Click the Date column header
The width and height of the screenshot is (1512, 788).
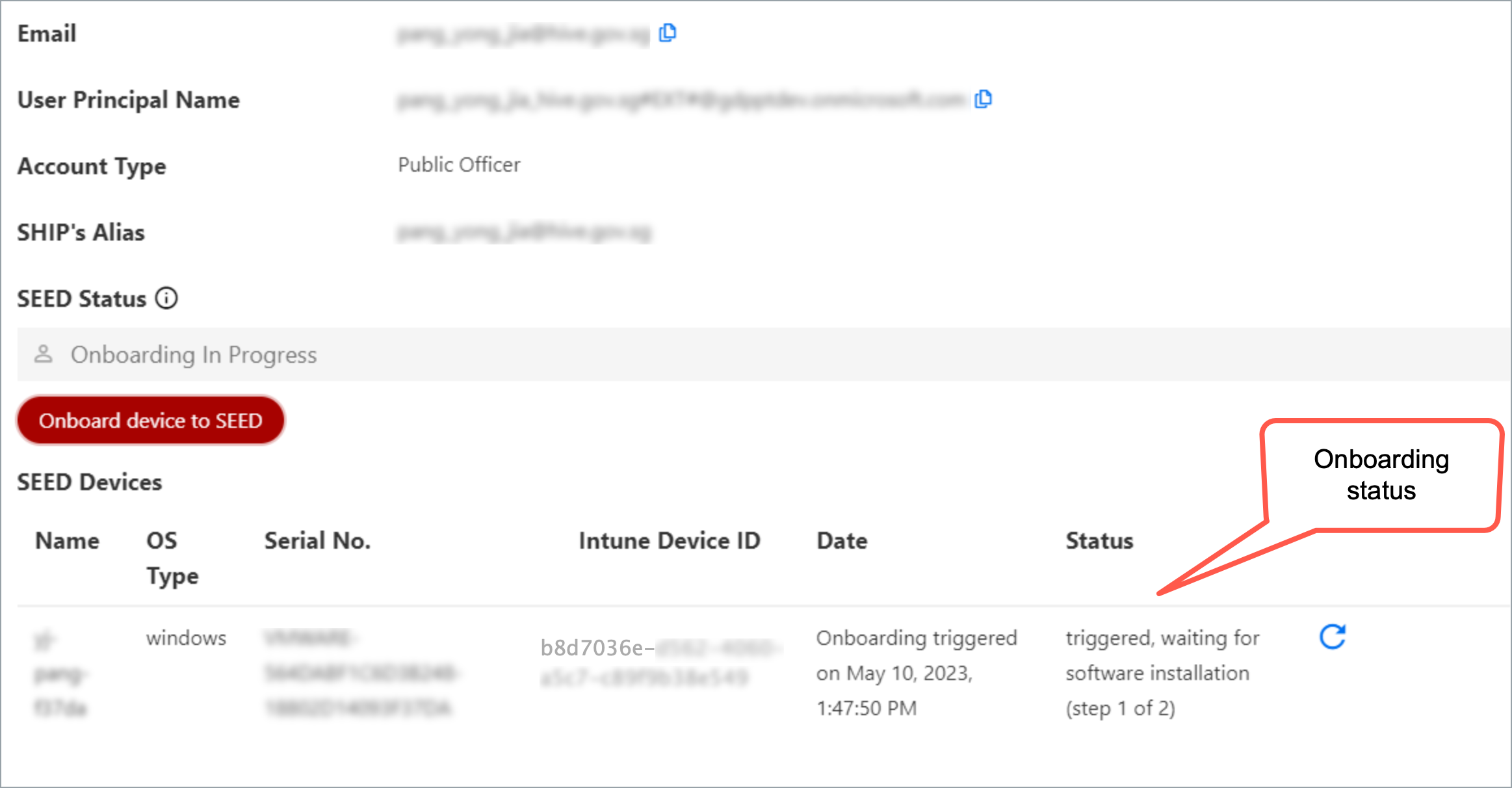pos(841,540)
